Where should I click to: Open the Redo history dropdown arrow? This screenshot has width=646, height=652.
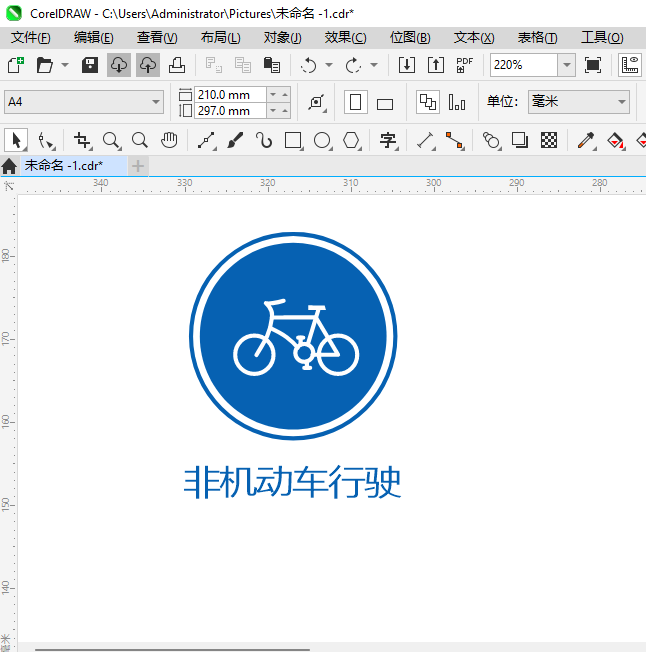tap(374, 65)
